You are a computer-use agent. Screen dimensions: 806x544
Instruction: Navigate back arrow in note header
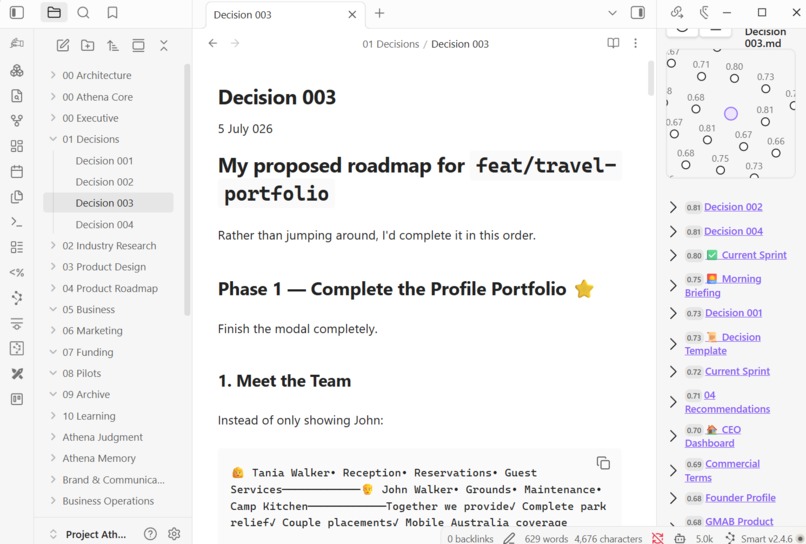(213, 43)
